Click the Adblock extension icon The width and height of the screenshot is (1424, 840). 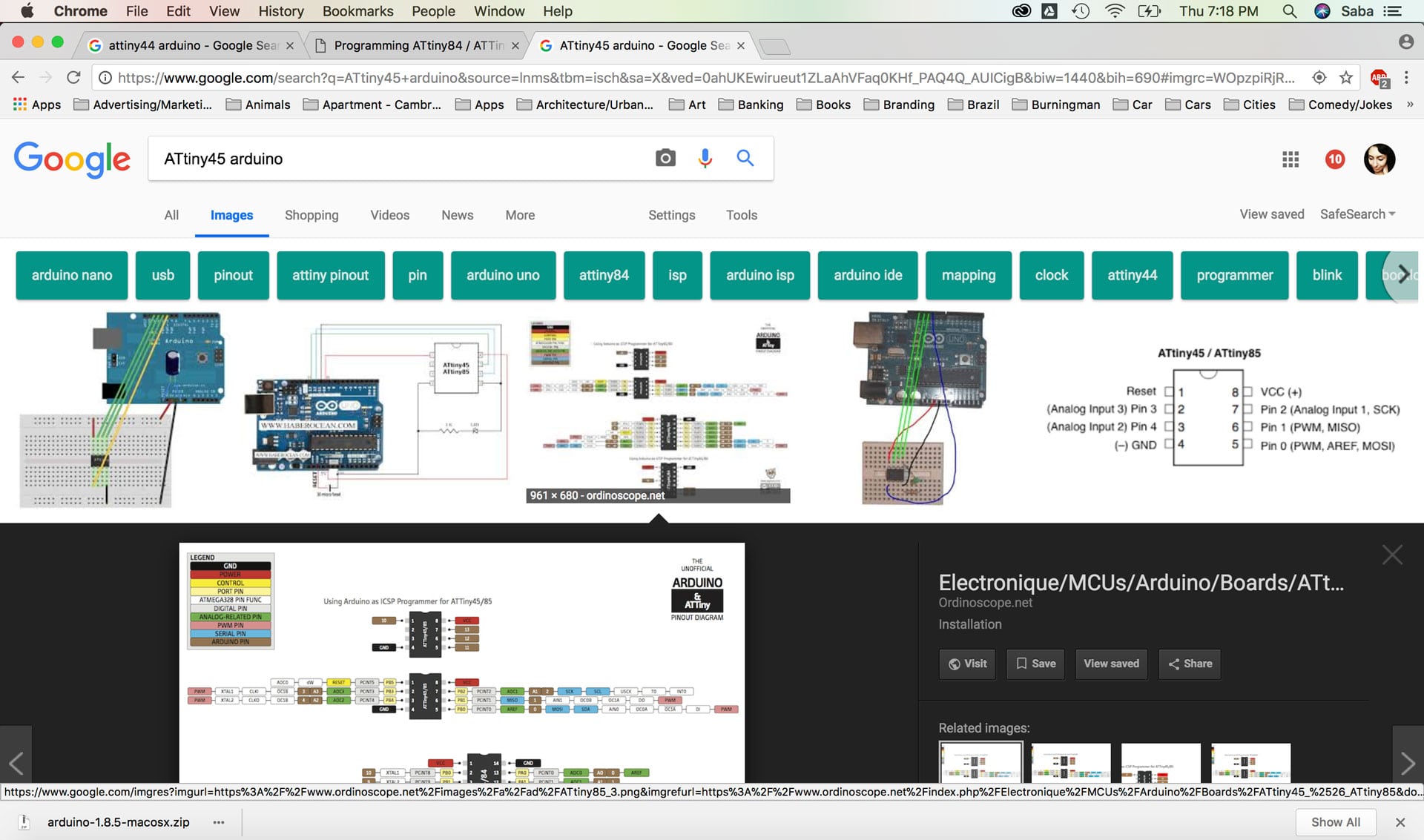click(x=1379, y=78)
